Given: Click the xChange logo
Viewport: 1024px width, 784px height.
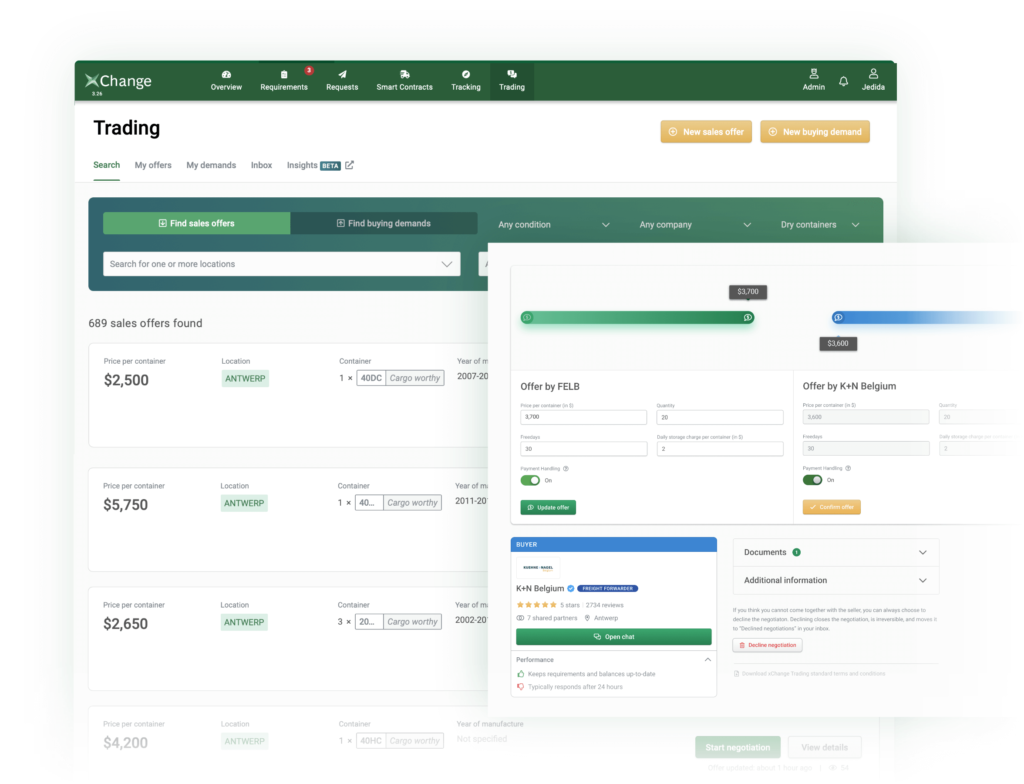Looking at the screenshot, I should [x=118, y=81].
